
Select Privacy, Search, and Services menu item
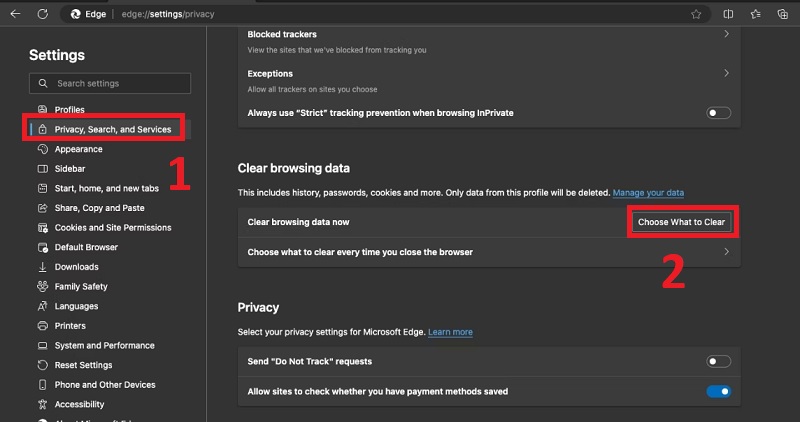tap(112, 129)
